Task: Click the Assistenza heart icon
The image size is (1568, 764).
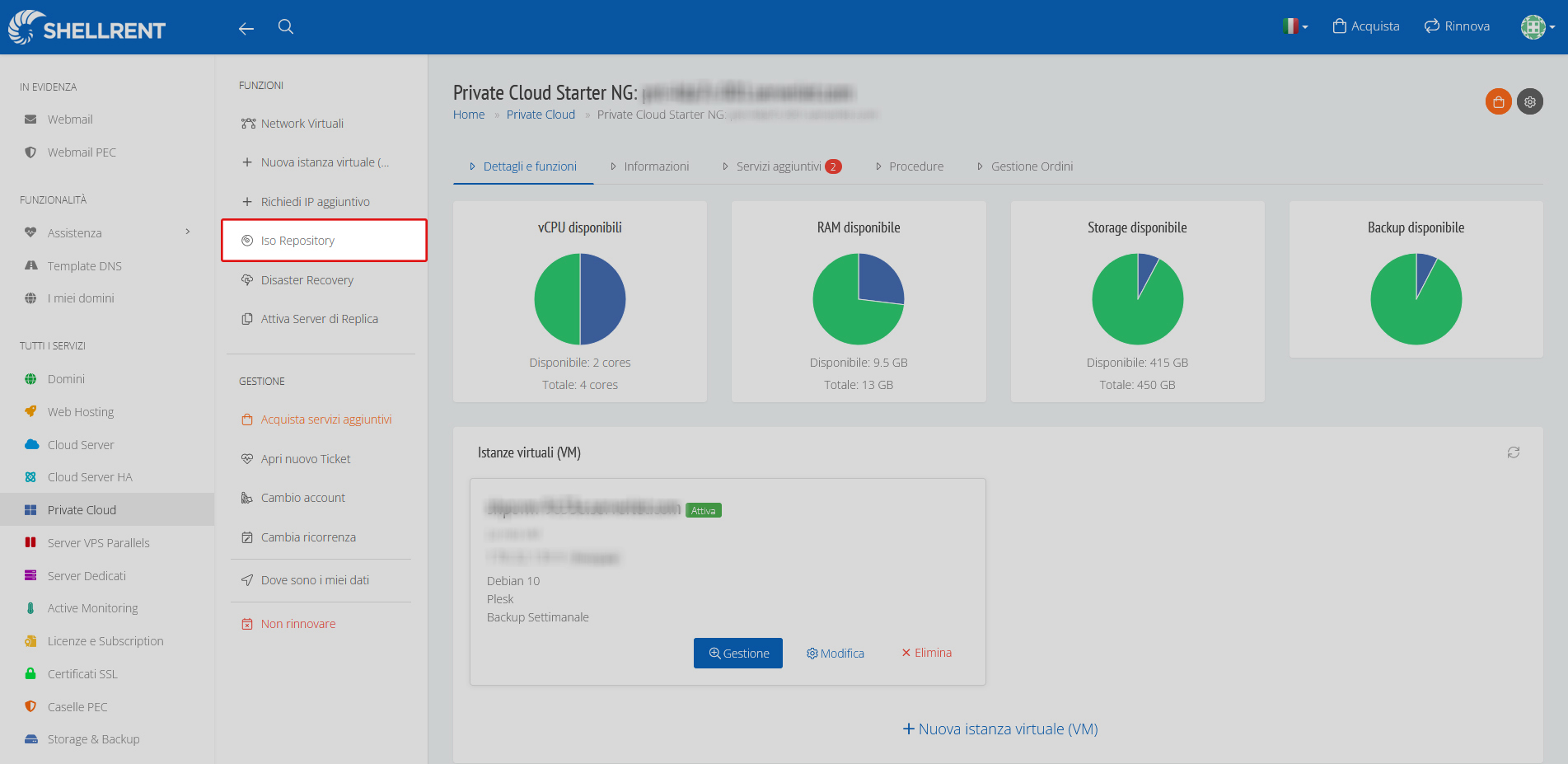Action: click(30, 232)
